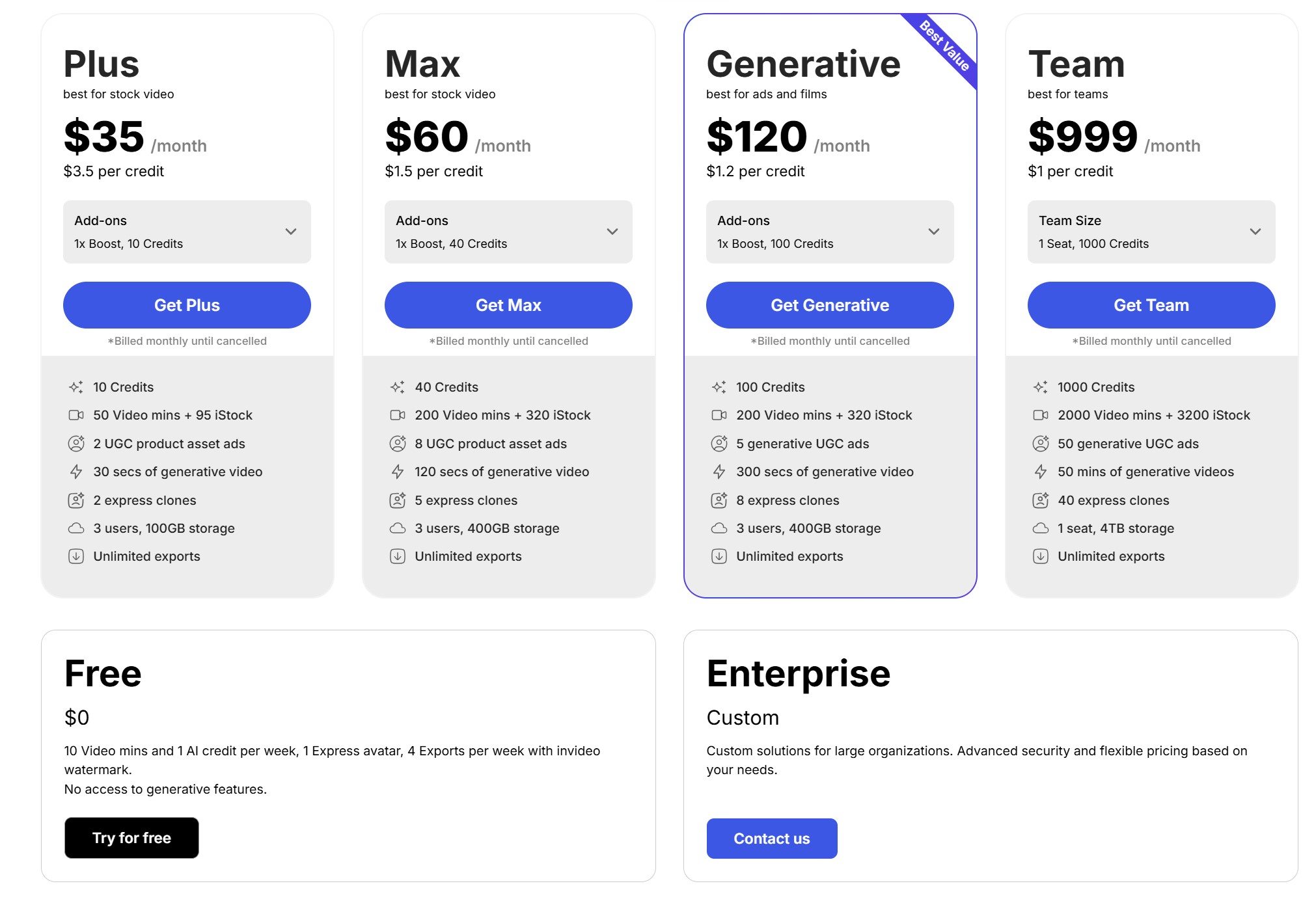Click Contact us for Enterprise plan
Image resolution: width=1316 pixels, height=901 pixels.
[772, 839]
